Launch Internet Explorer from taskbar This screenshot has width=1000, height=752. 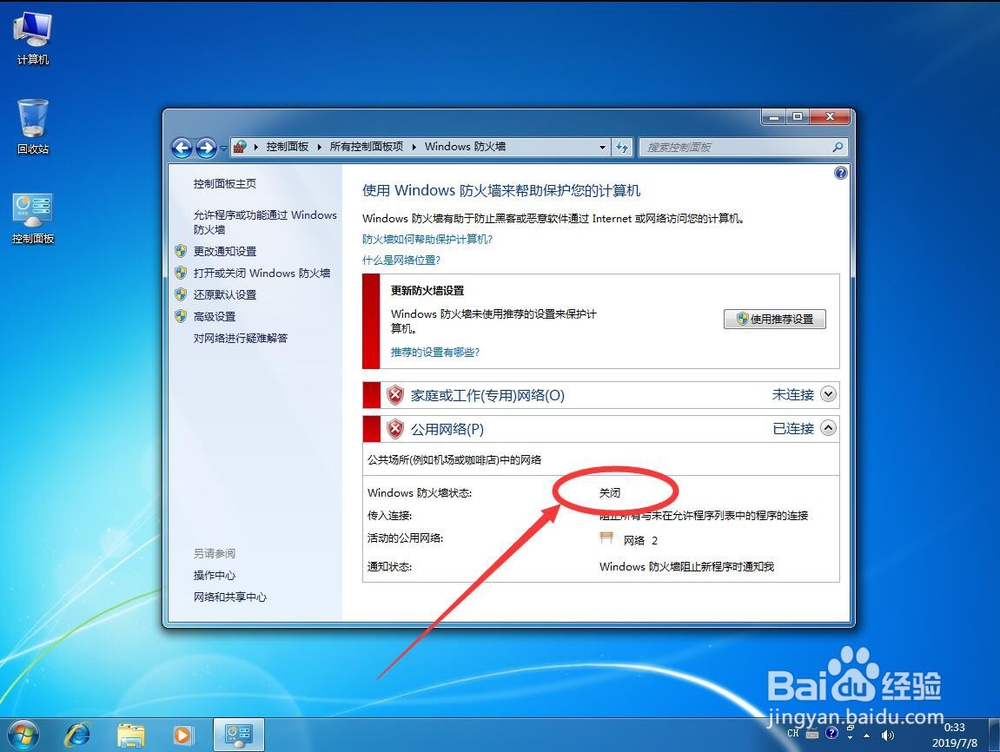(77, 735)
